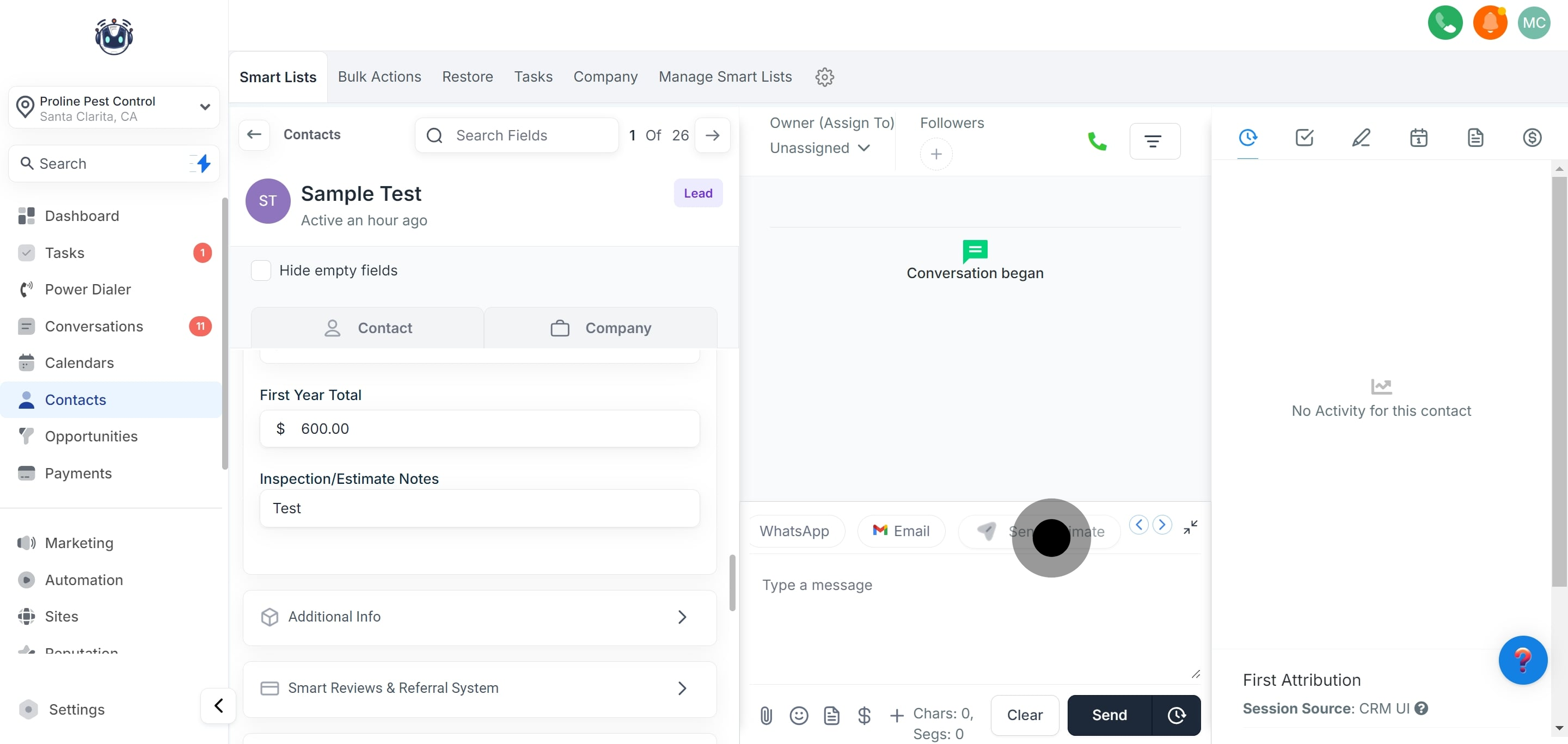Click the dollar sign payment icon below message

[863, 715]
